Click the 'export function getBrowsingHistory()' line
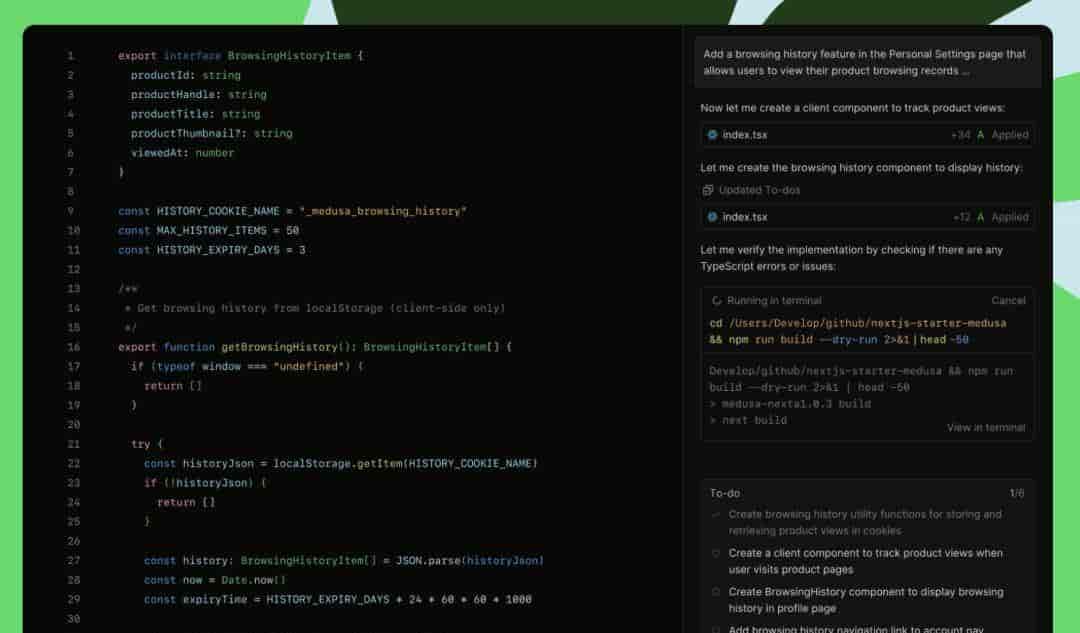1080x633 pixels. click(x=315, y=347)
